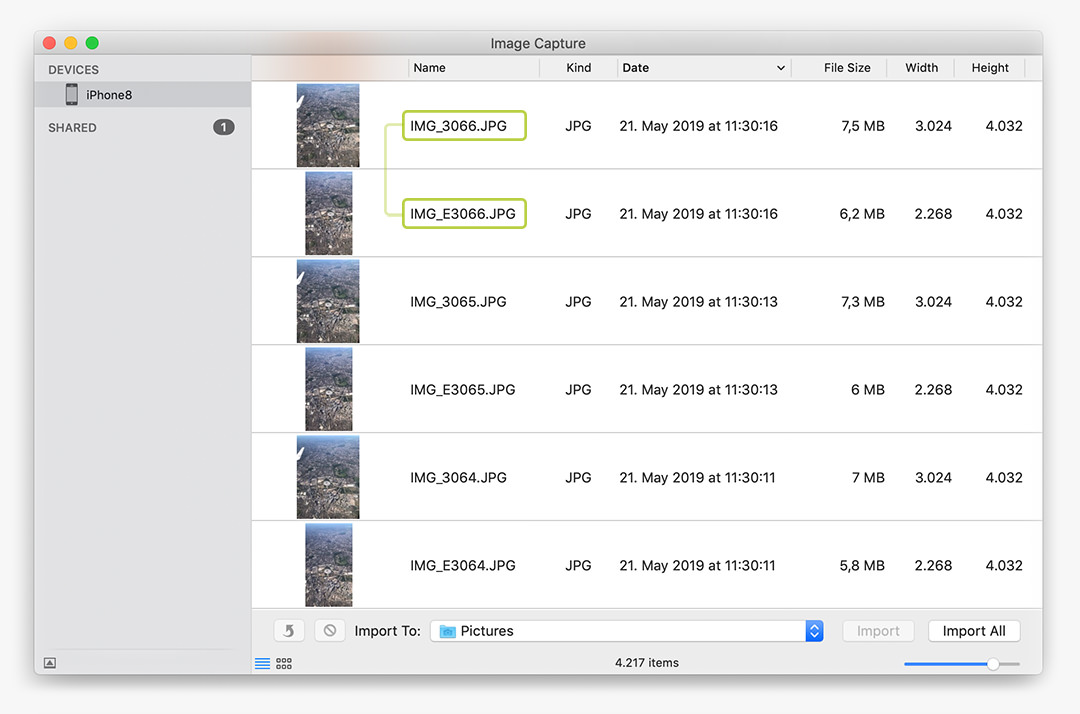Sort files by File Size column

[846, 68]
